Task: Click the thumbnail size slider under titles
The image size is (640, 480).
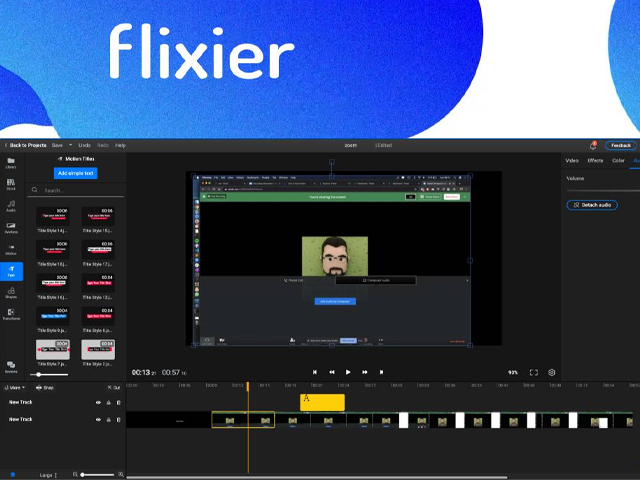Action: click(x=49, y=374)
